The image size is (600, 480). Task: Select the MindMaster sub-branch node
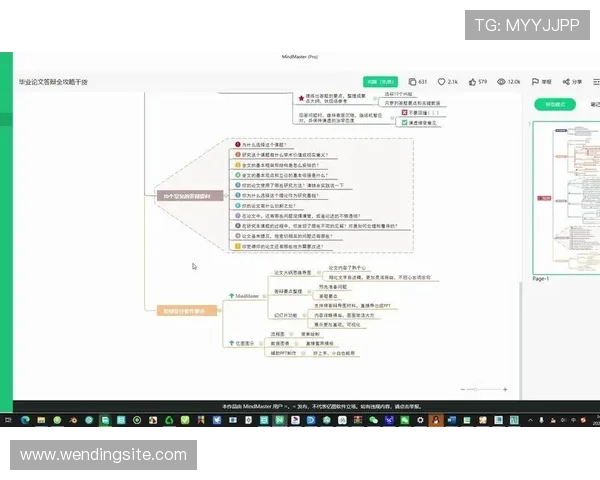pos(247,296)
